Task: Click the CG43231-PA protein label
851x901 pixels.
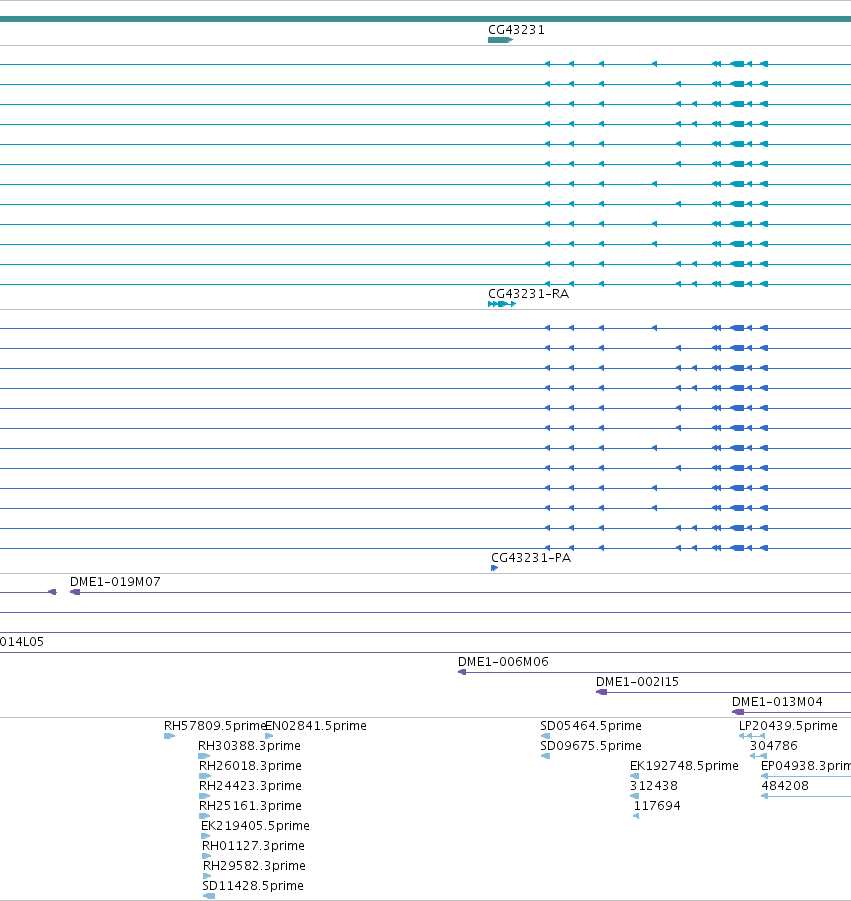Action: coord(531,558)
